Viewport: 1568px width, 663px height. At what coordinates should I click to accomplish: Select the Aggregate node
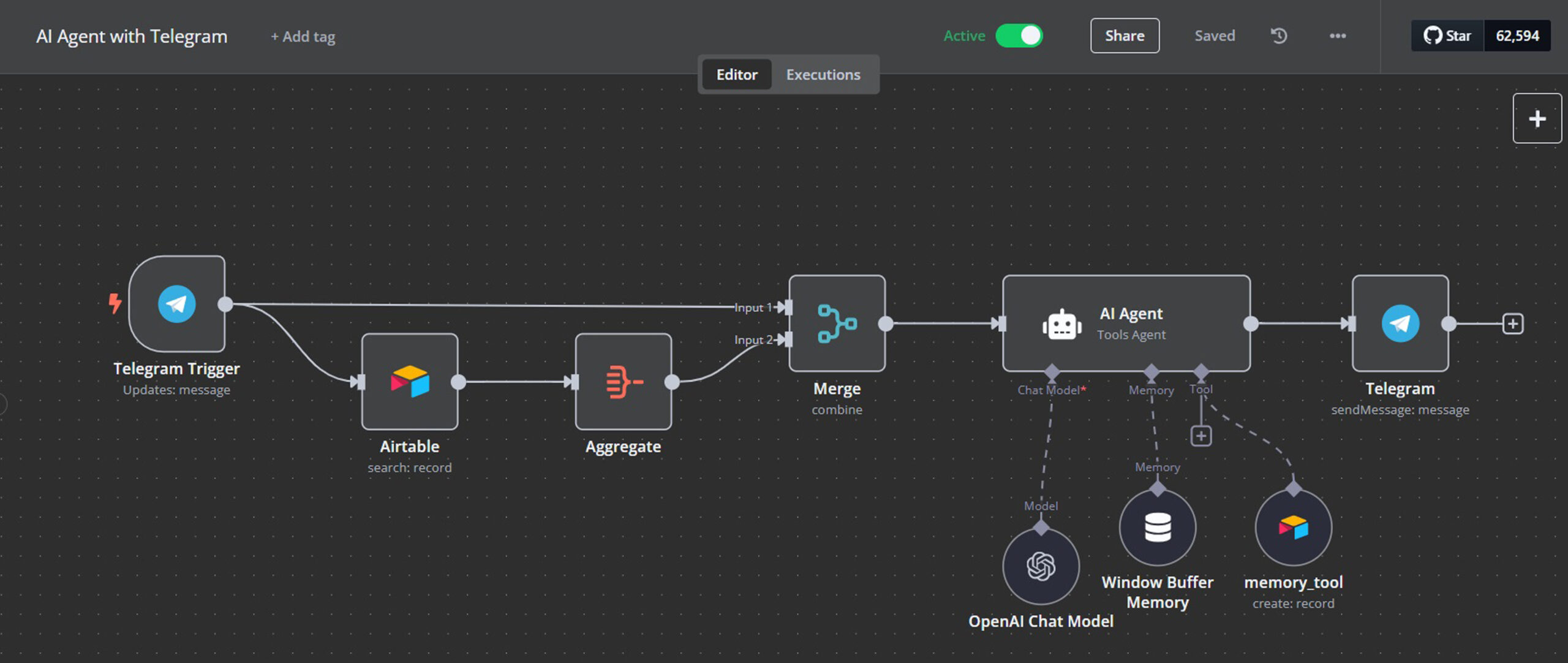(623, 382)
